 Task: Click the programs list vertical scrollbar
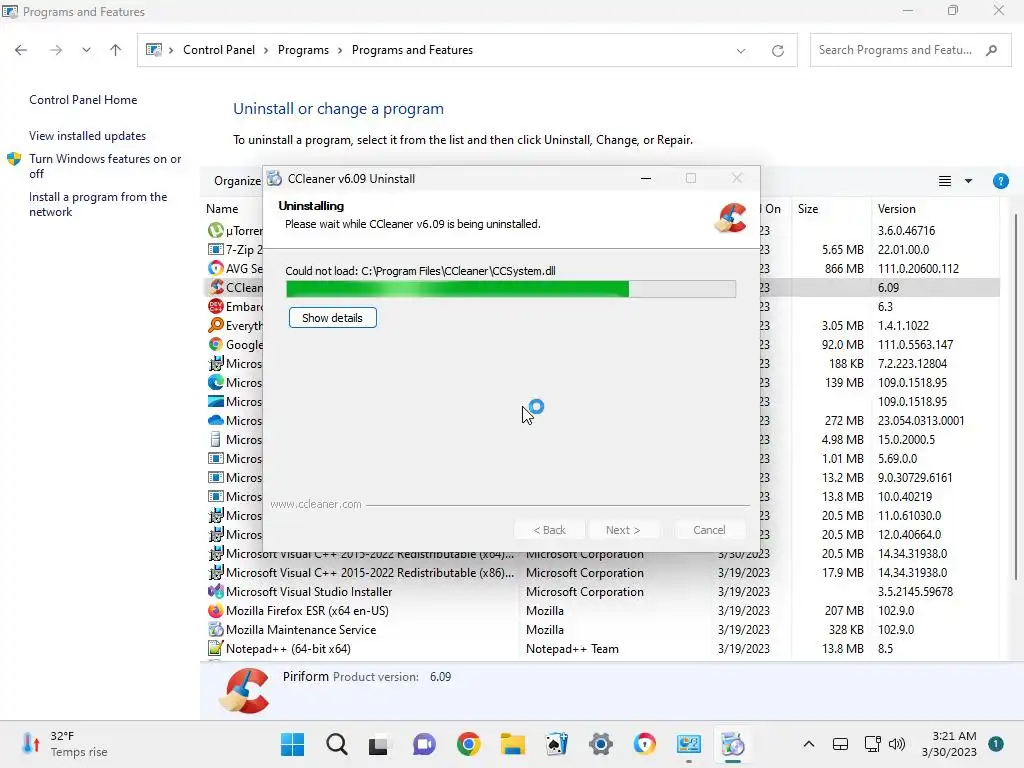pyautogui.click(x=1016, y=396)
